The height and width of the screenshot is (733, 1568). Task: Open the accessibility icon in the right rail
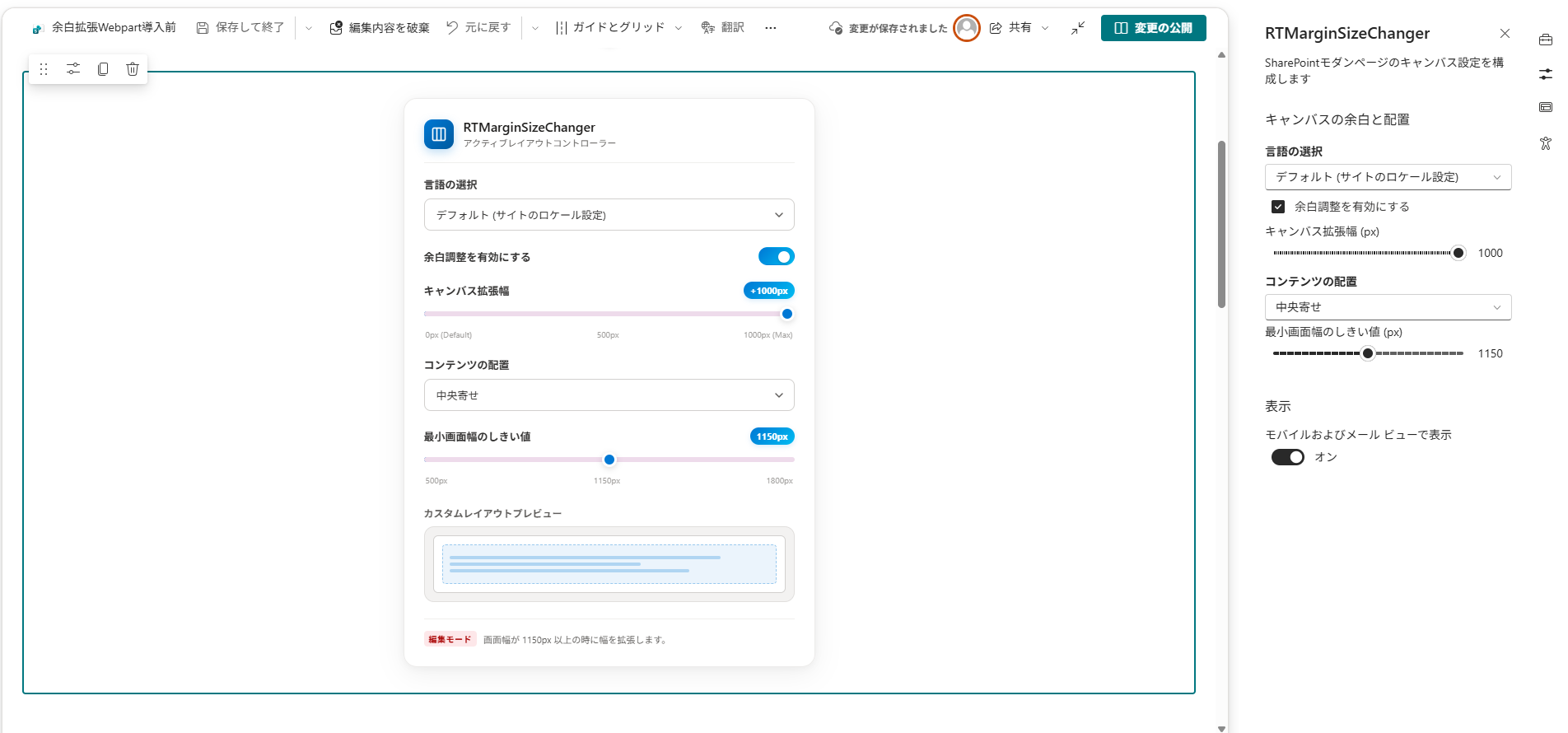[1546, 143]
